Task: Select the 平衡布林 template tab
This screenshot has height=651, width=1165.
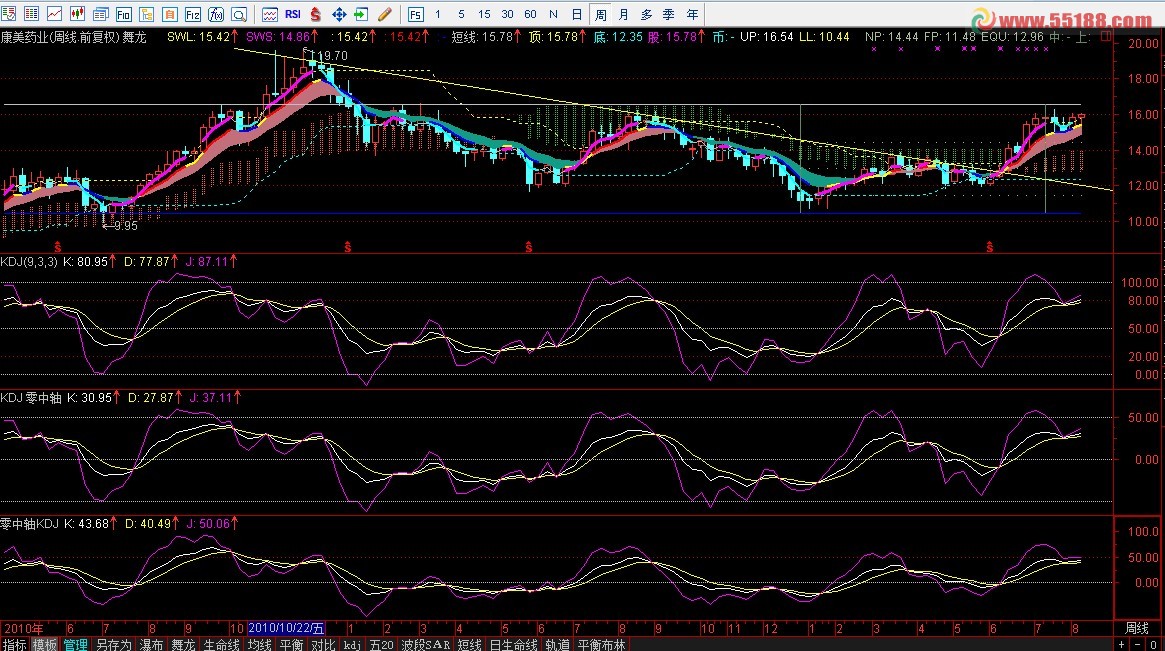Action: coord(602,644)
